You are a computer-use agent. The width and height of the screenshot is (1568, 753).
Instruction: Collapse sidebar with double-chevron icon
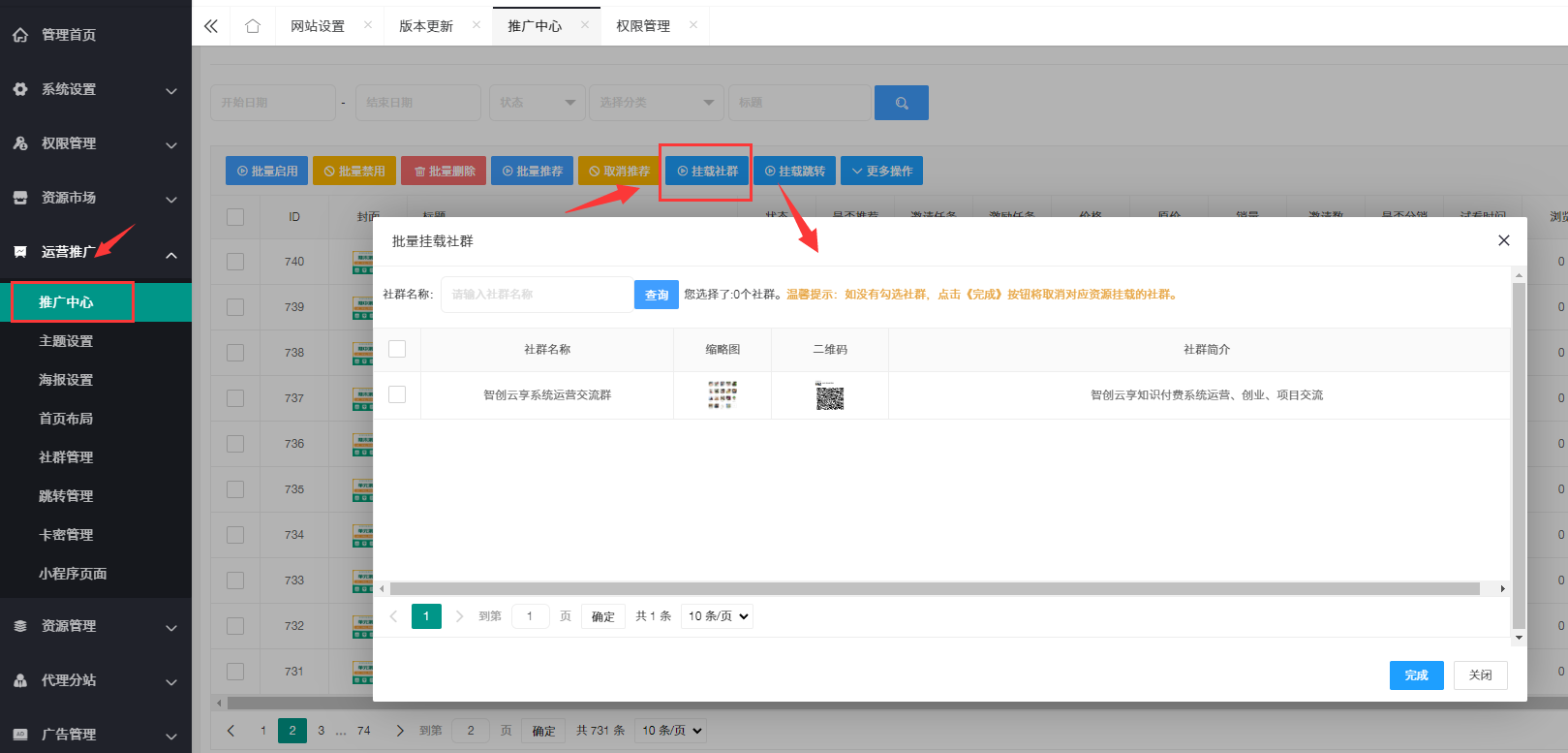[211, 26]
